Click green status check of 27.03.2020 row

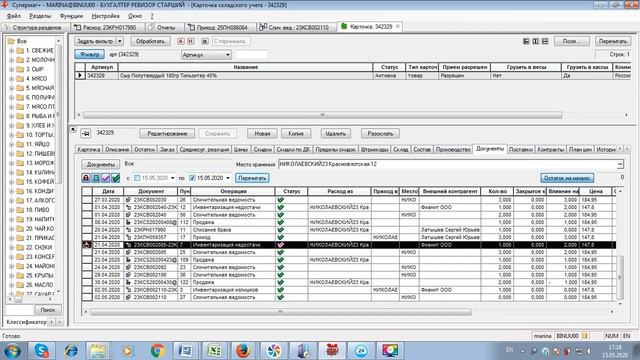(x=280, y=200)
